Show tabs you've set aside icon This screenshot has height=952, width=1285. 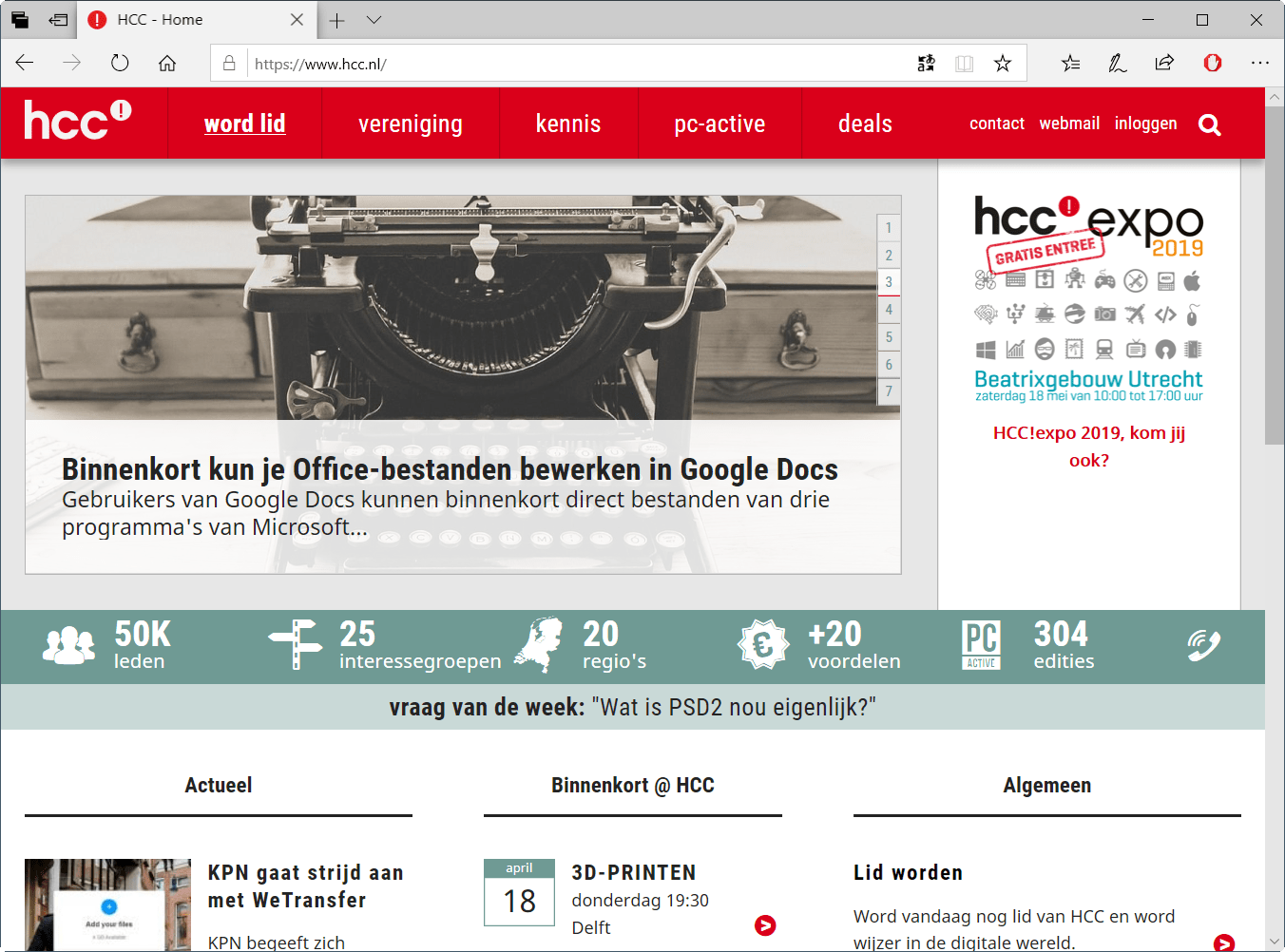(x=20, y=19)
